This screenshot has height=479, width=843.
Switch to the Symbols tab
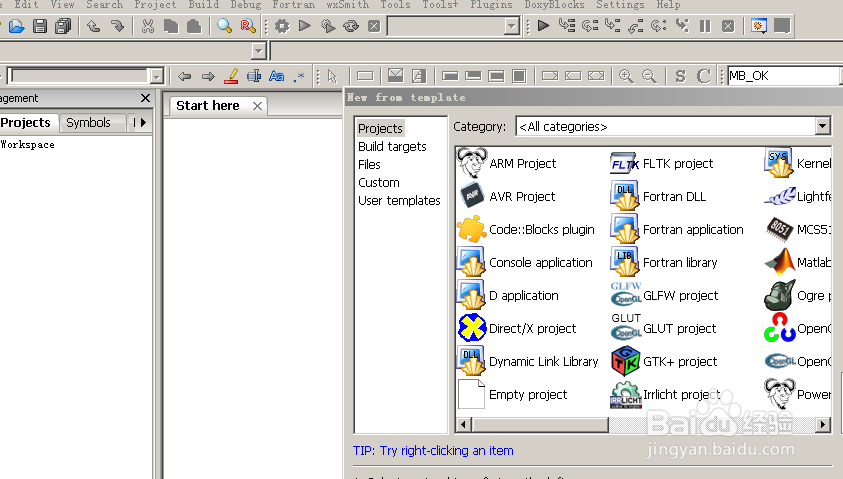click(88, 123)
